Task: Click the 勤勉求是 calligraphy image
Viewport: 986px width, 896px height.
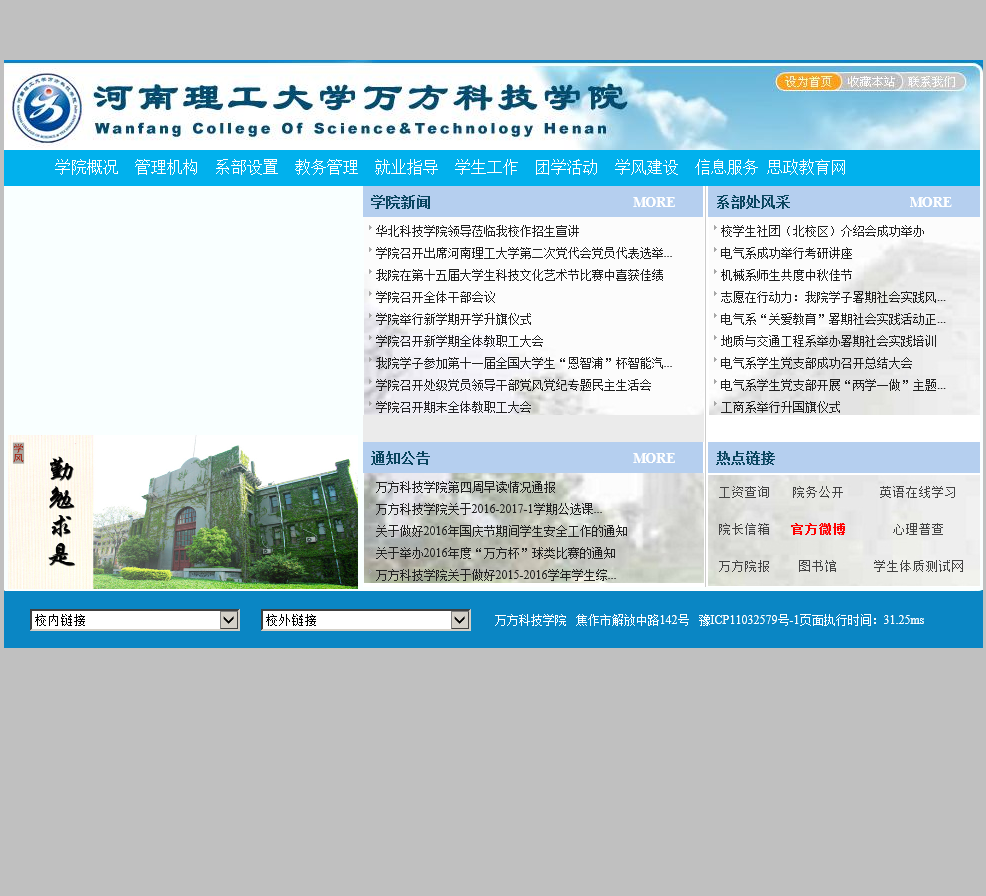Action: (51, 512)
